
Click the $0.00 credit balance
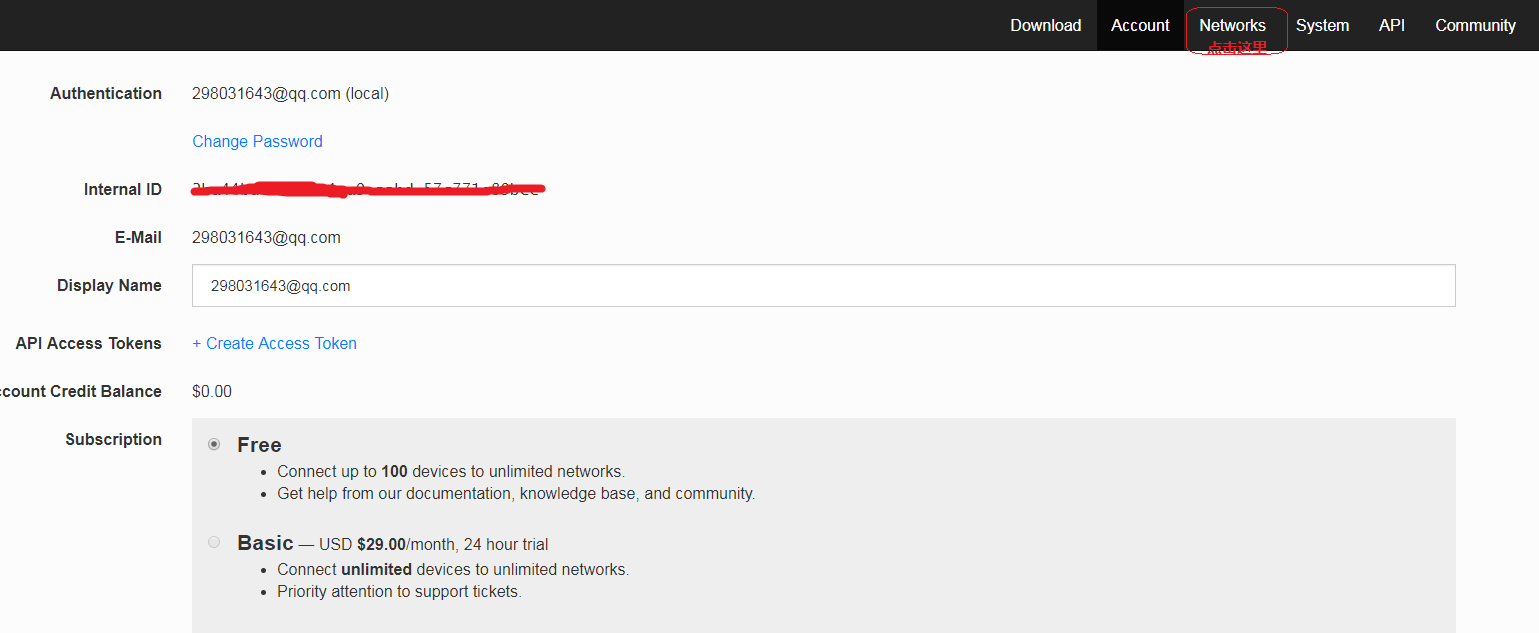[x=212, y=391]
